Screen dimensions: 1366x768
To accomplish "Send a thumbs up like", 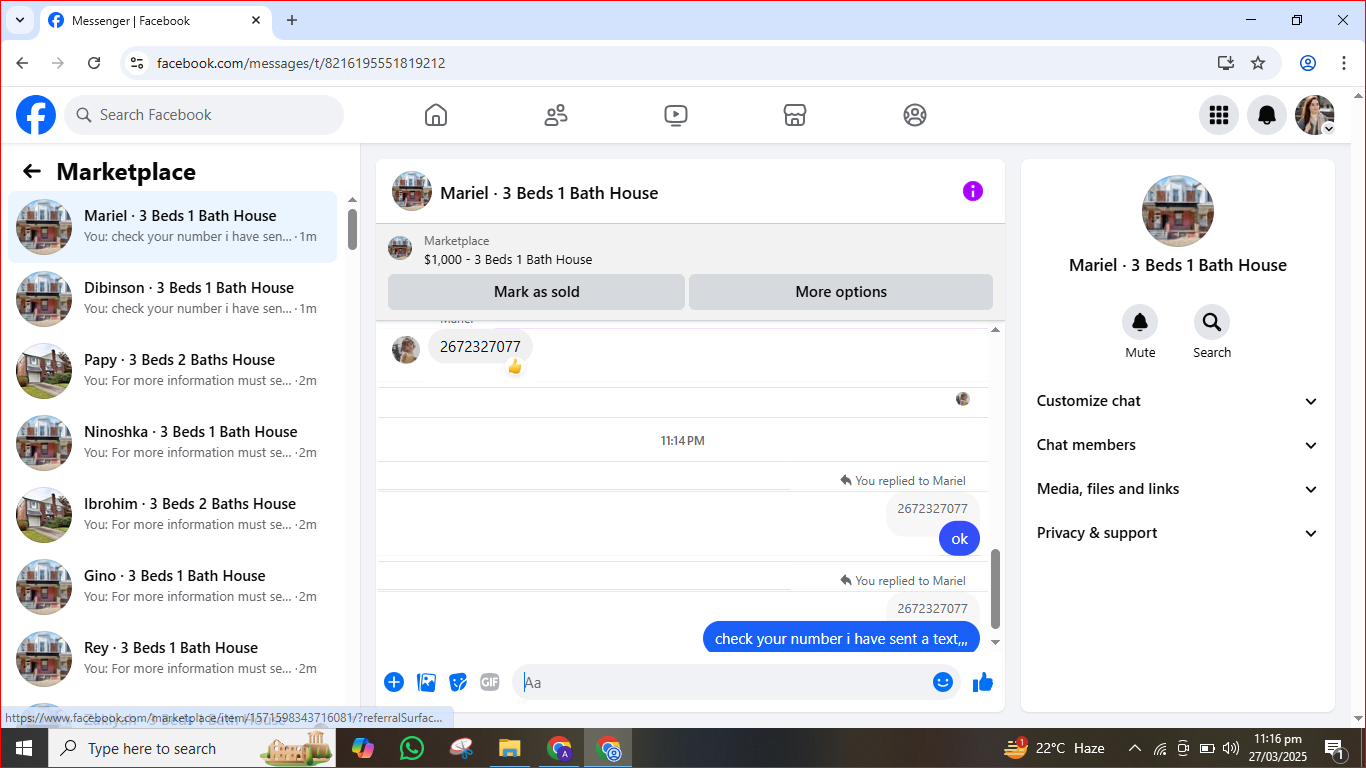I will click(983, 682).
